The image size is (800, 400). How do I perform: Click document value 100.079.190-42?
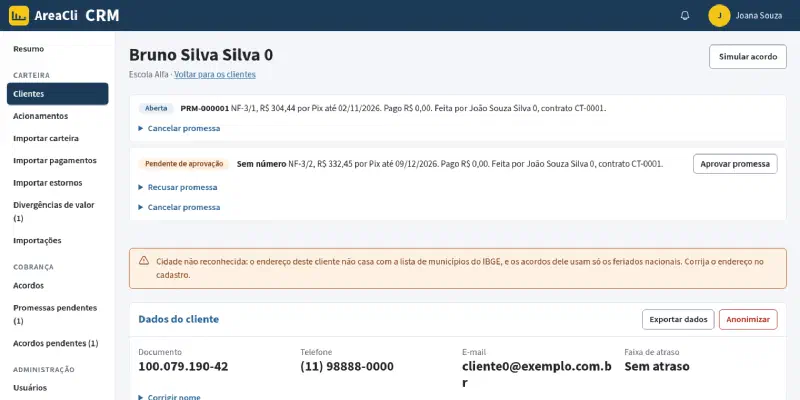pos(183,366)
